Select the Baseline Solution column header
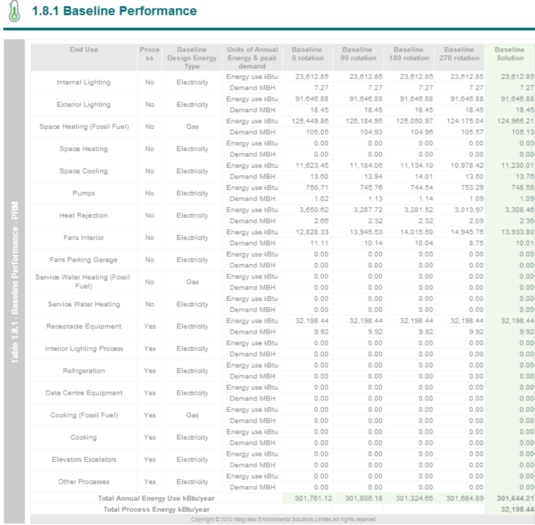The width and height of the screenshot is (535, 525). (510, 54)
